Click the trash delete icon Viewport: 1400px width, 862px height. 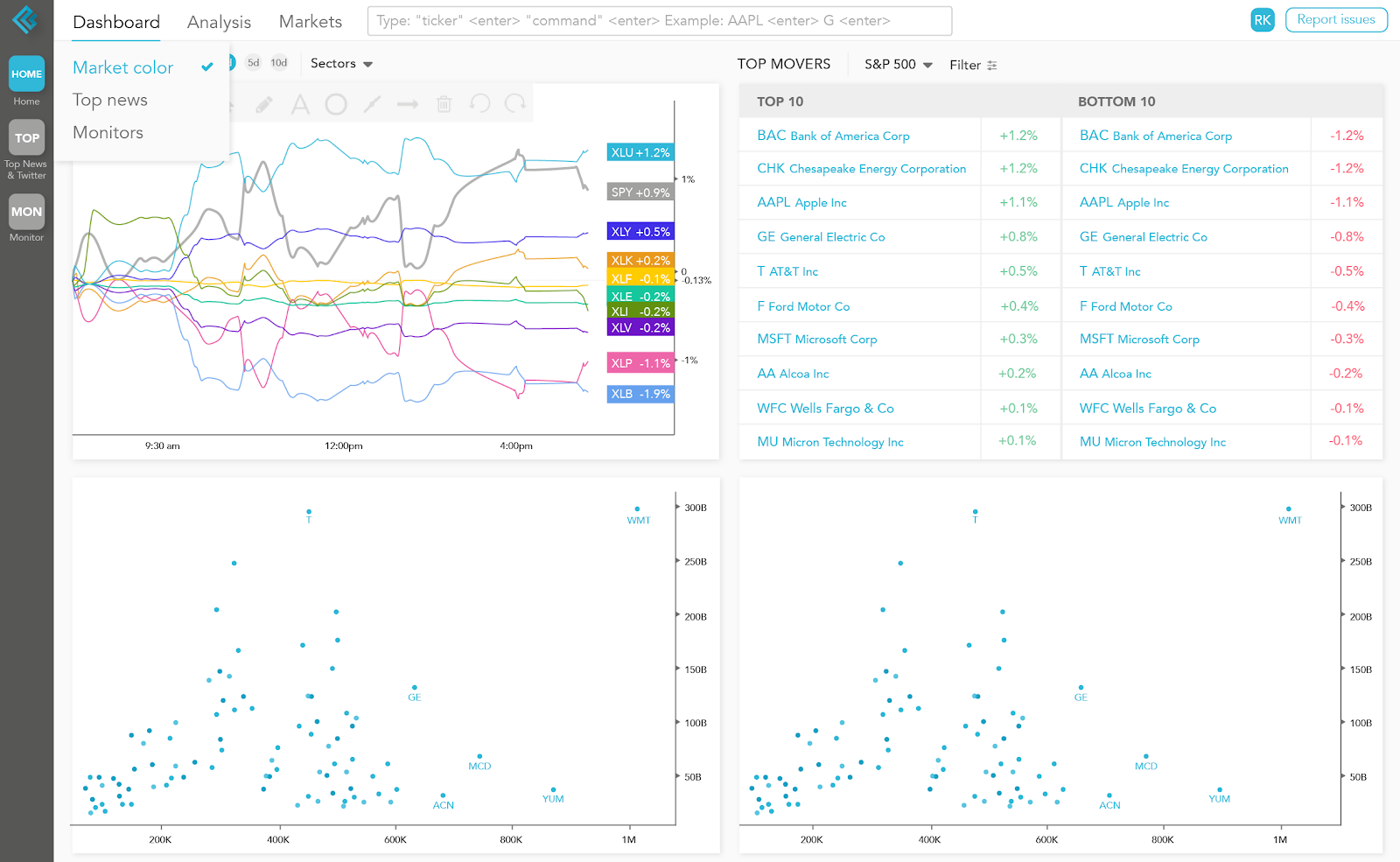[x=444, y=104]
